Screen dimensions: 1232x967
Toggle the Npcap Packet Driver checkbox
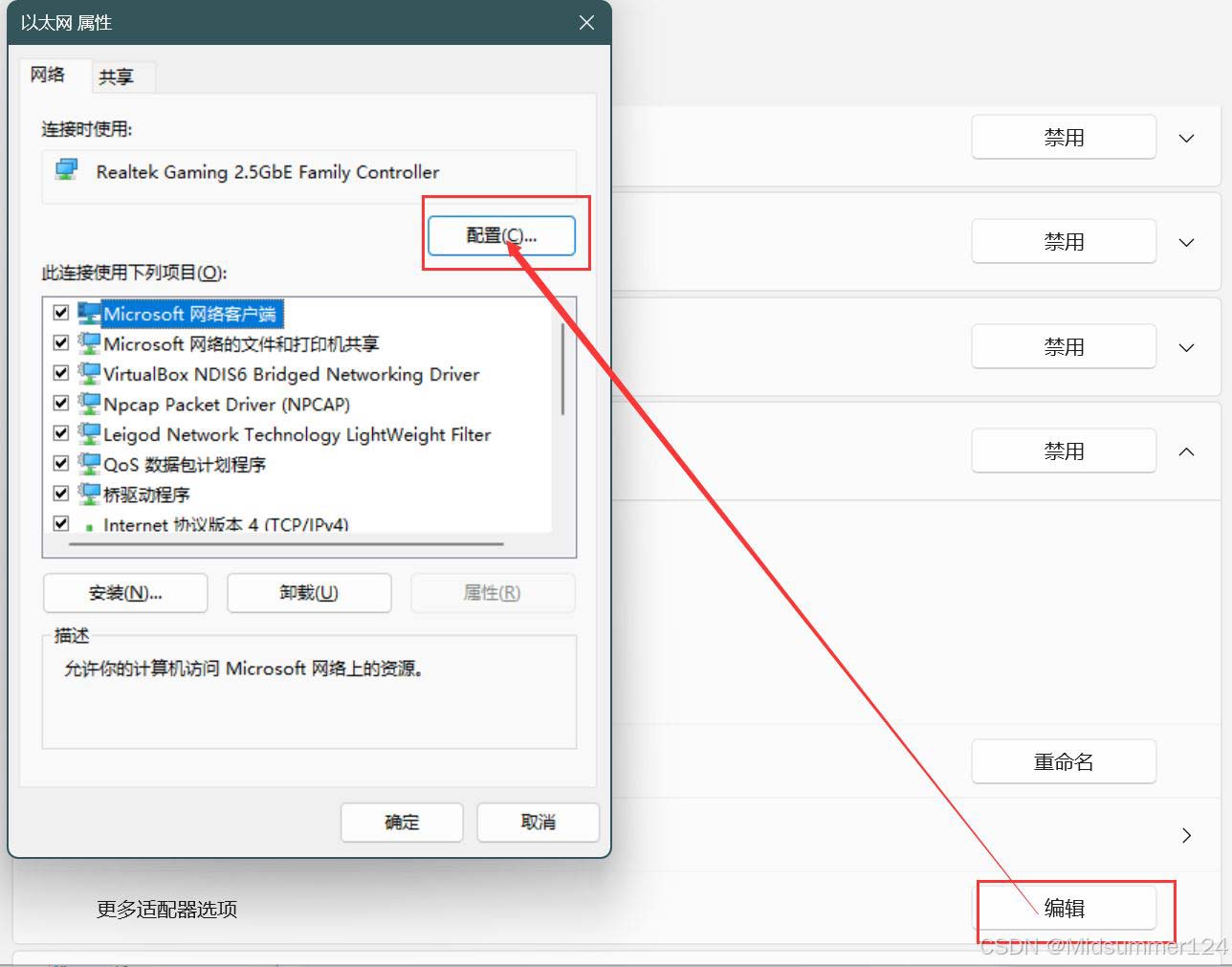click(x=61, y=404)
